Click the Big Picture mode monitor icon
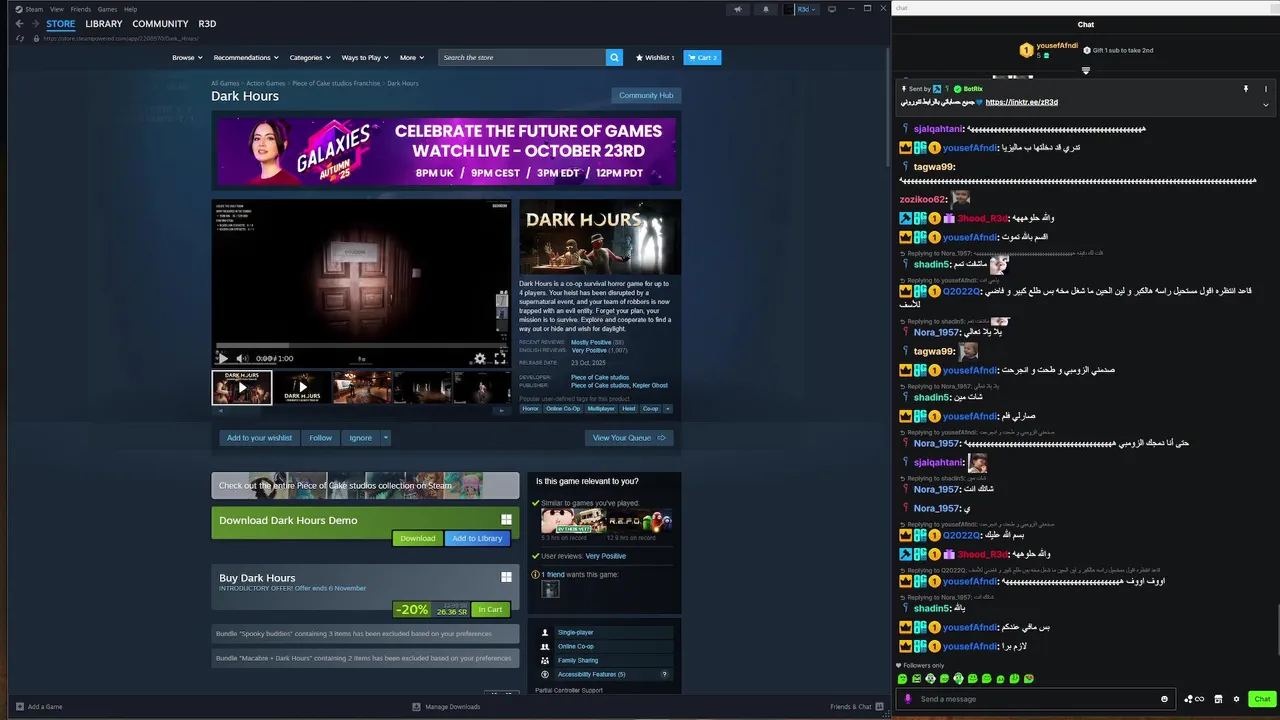The image size is (1280, 720). tap(831, 9)
